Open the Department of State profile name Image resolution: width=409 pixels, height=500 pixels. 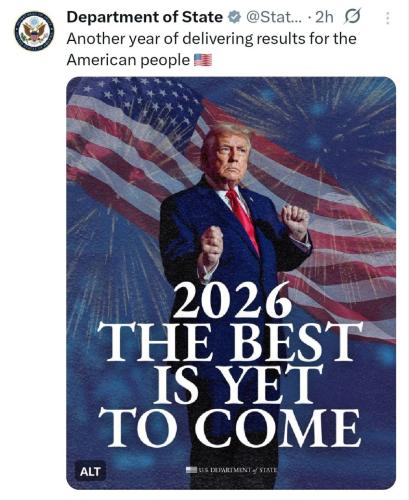tap(145, 17)
